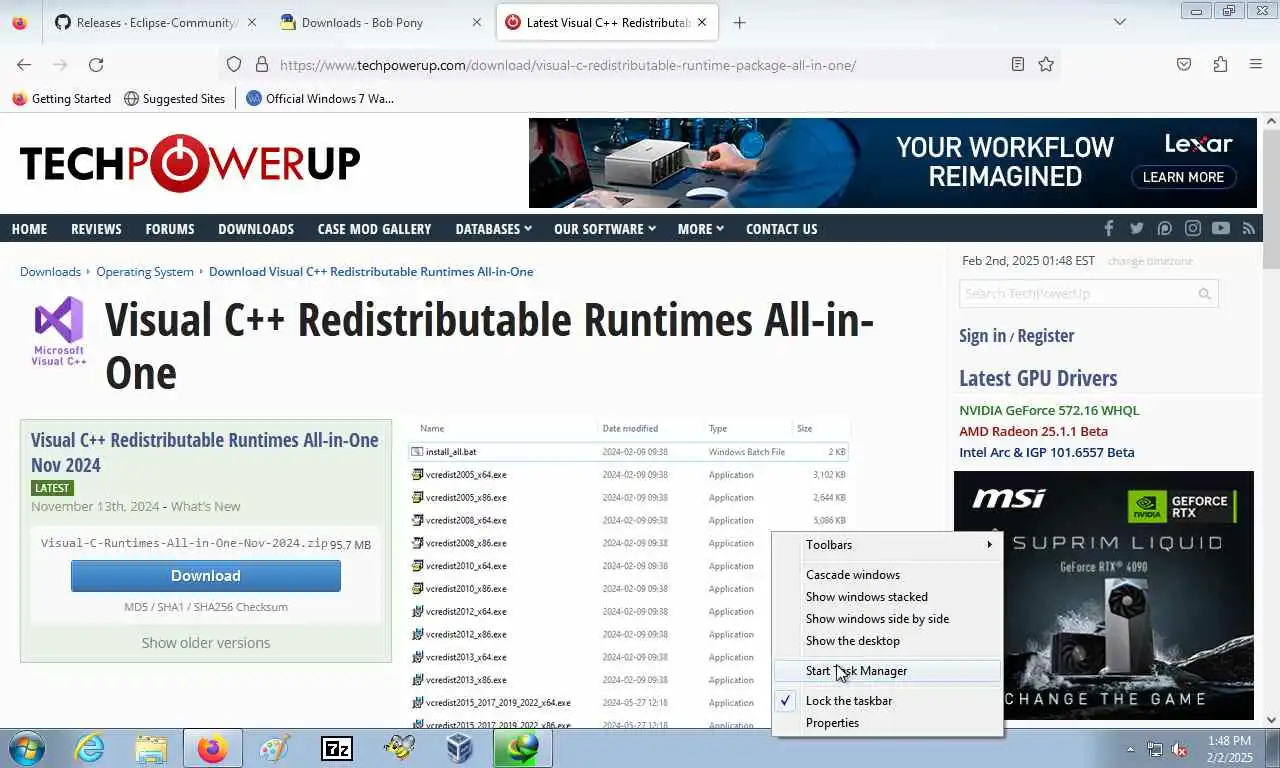Click TechPowerUp Facebook icon
1280x768 pixels.
[x=1108, y=228]
